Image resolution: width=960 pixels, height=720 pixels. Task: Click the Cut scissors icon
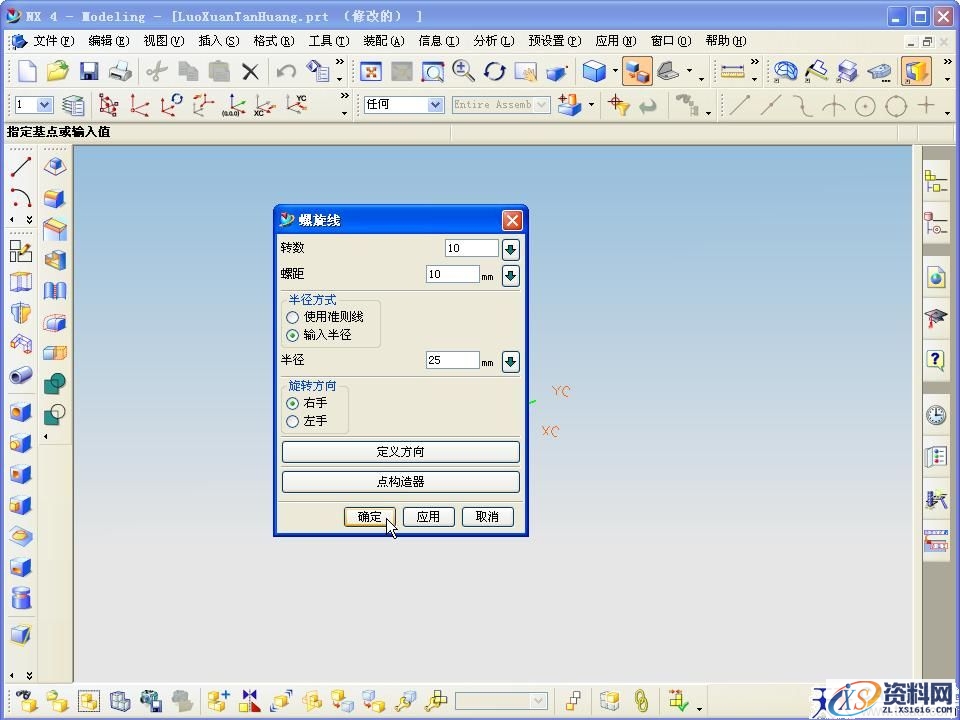click(156, 71)
